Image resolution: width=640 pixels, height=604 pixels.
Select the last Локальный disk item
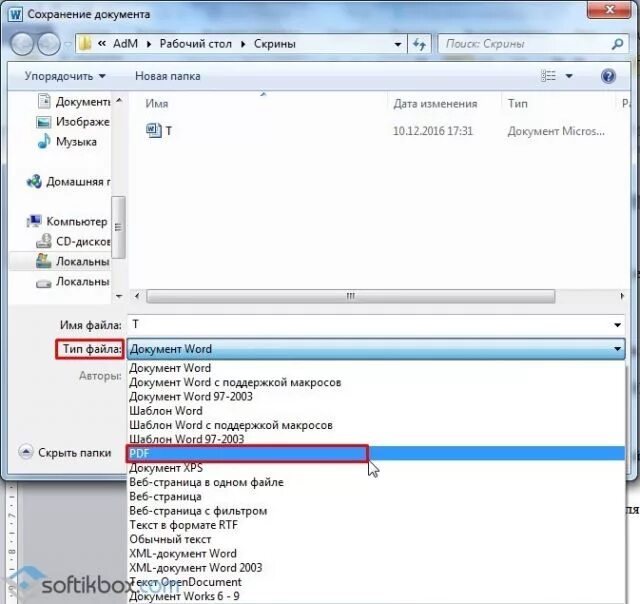click(x=73, y=282)
